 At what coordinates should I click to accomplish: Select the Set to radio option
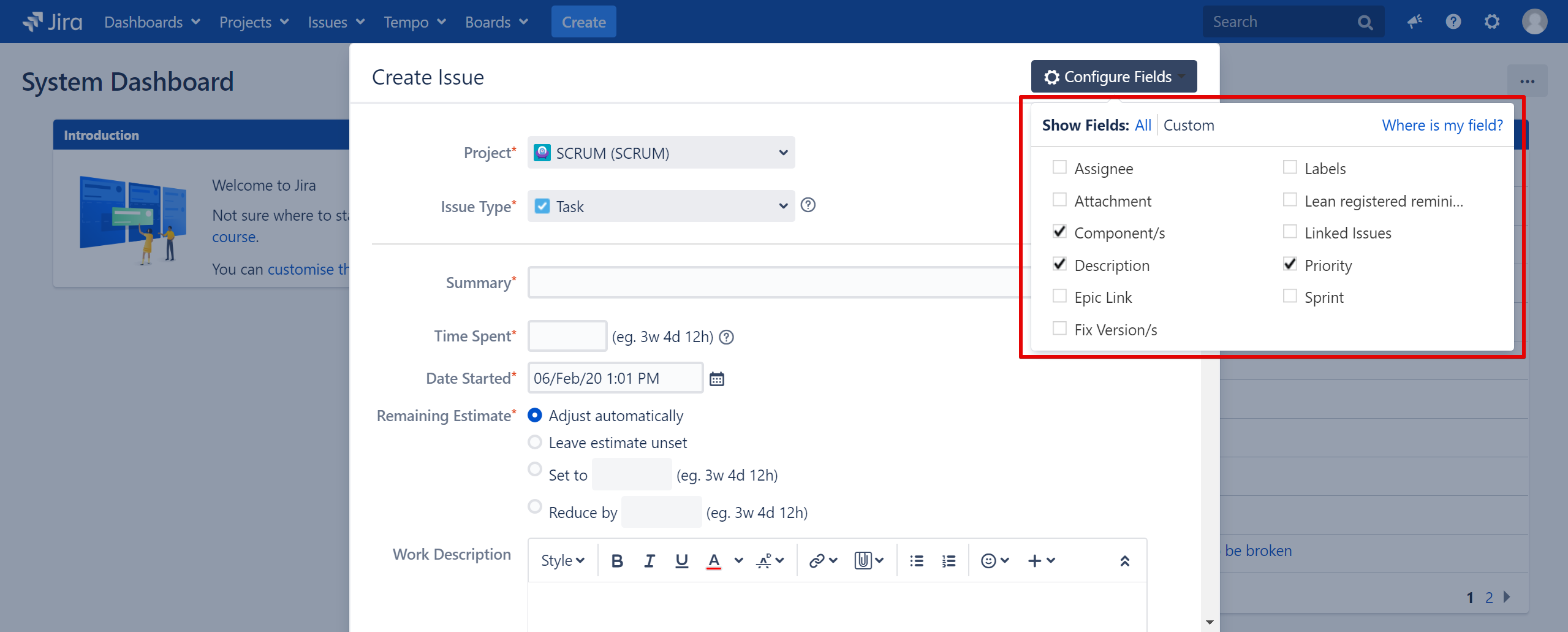pos(535,469)
